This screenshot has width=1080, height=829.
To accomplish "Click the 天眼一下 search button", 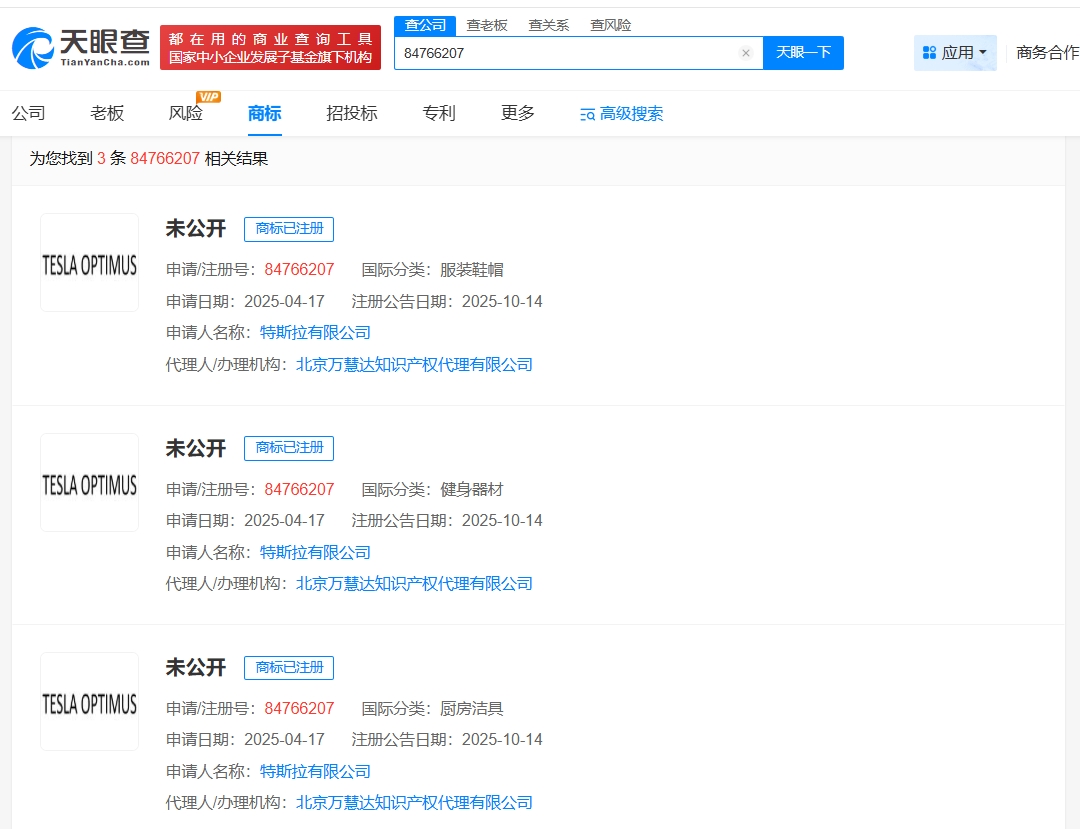I will click(803, 53).
